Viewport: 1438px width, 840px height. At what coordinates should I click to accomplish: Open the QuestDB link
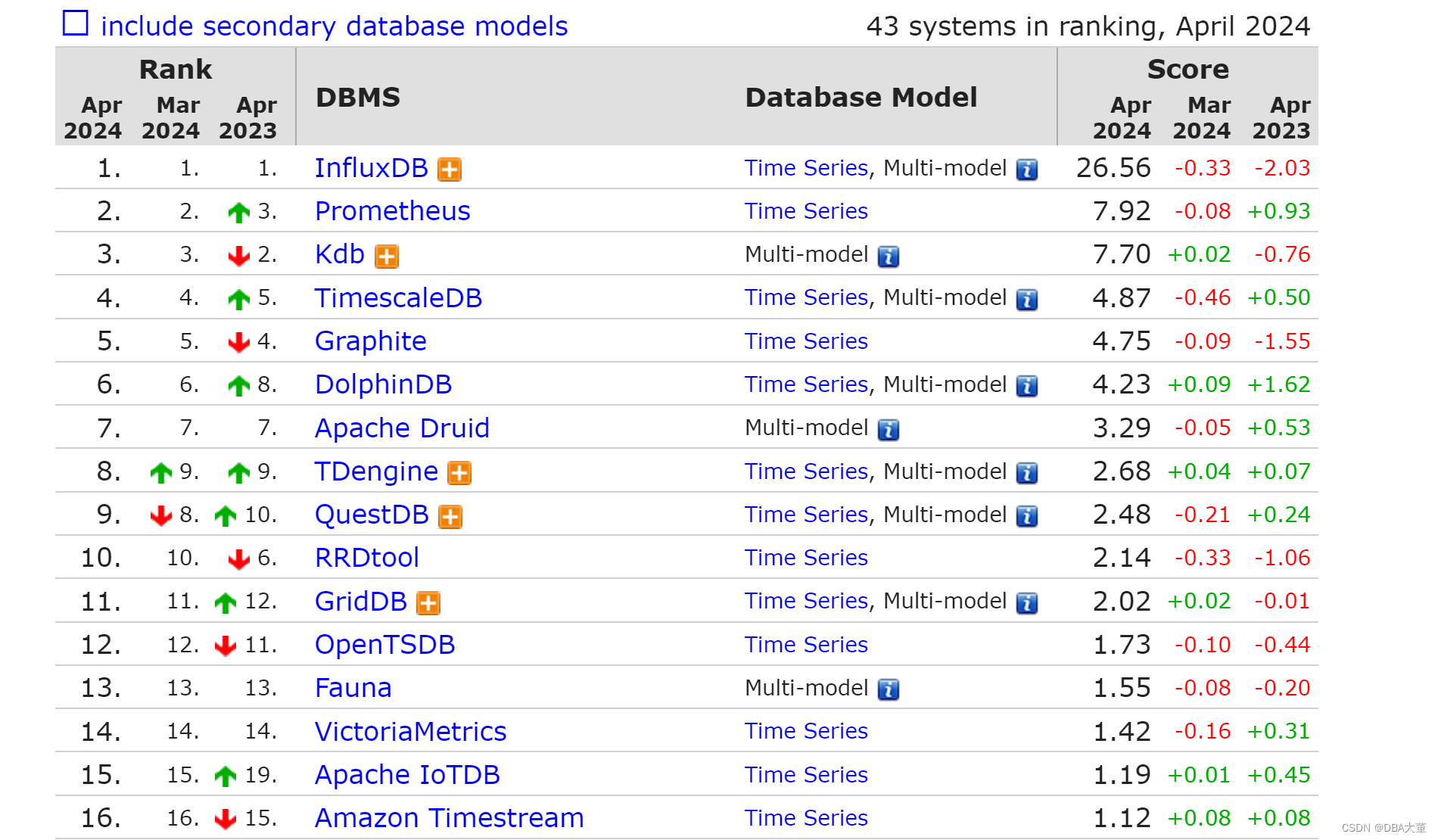click(372, 515)
